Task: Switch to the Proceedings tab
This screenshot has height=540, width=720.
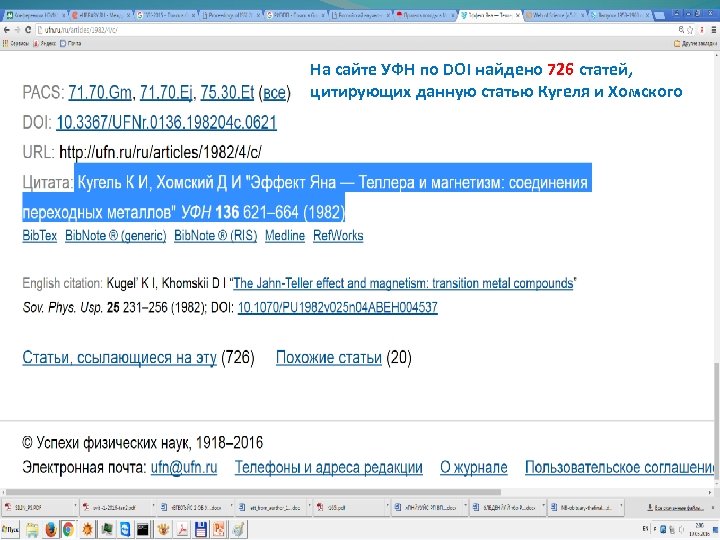Action: click(230, 15)
